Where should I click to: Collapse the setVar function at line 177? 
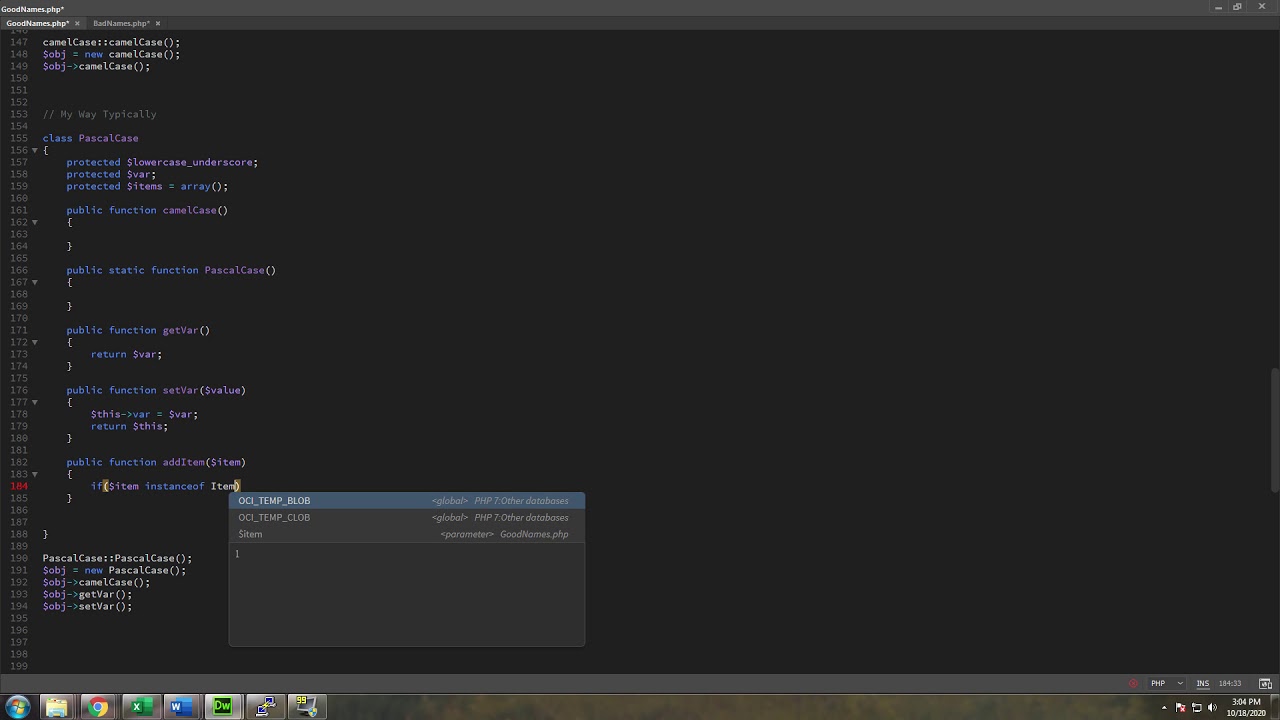(x=34, y=402)
